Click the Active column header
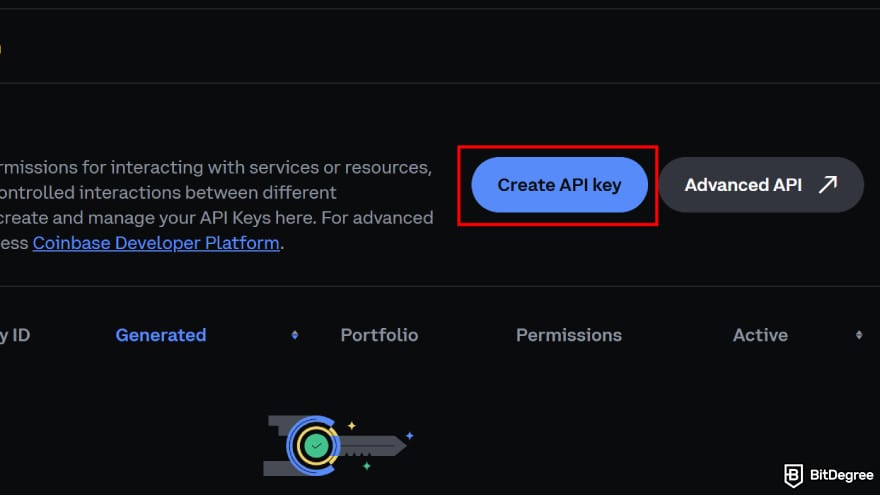Image resolution: width=880 pixels, height=495 pixels. coord(760,335)
